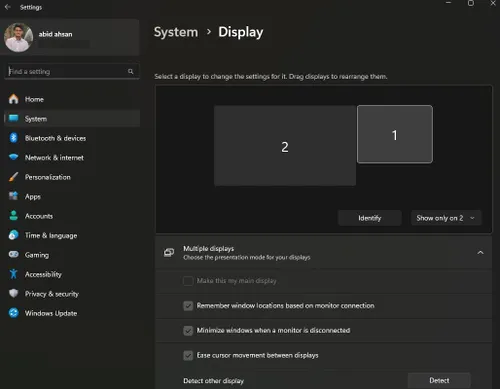Select the System sidebar entry

click(x=72, y=118)
